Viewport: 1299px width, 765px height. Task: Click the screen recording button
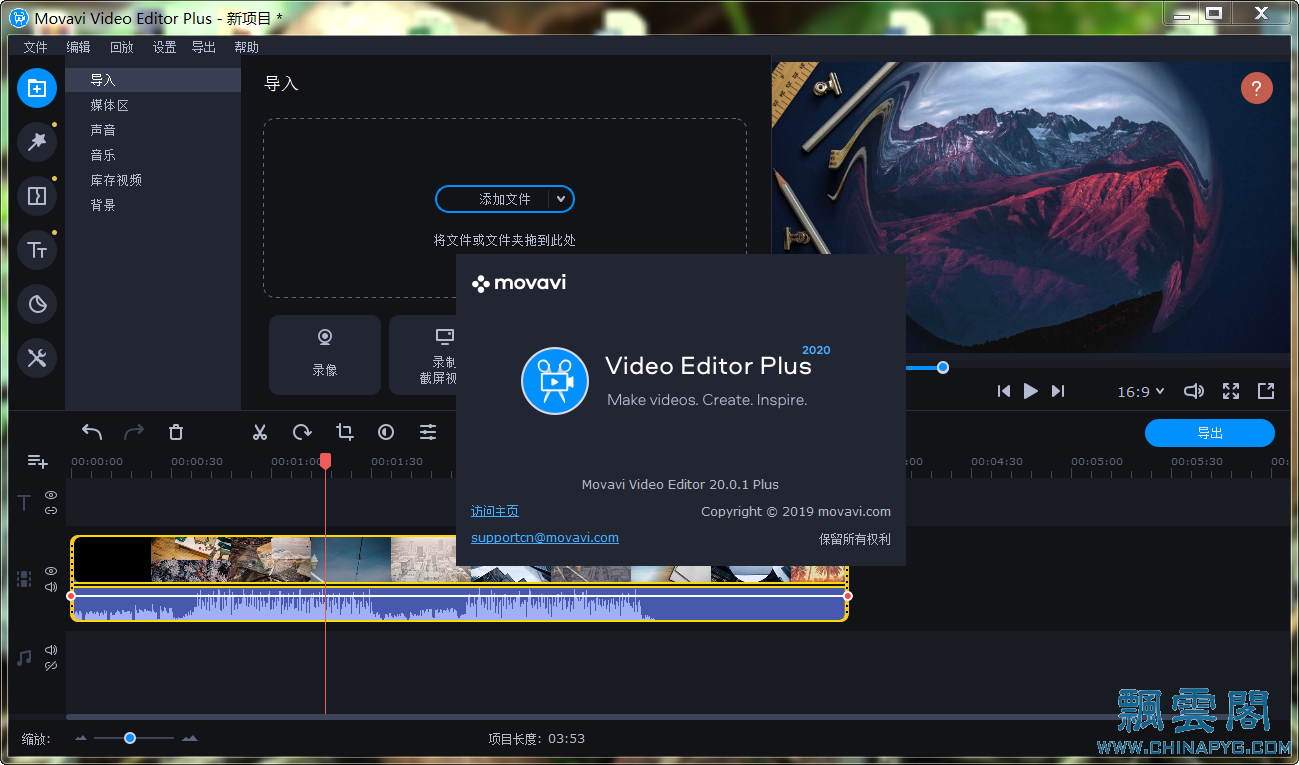(x=423, y=355)
